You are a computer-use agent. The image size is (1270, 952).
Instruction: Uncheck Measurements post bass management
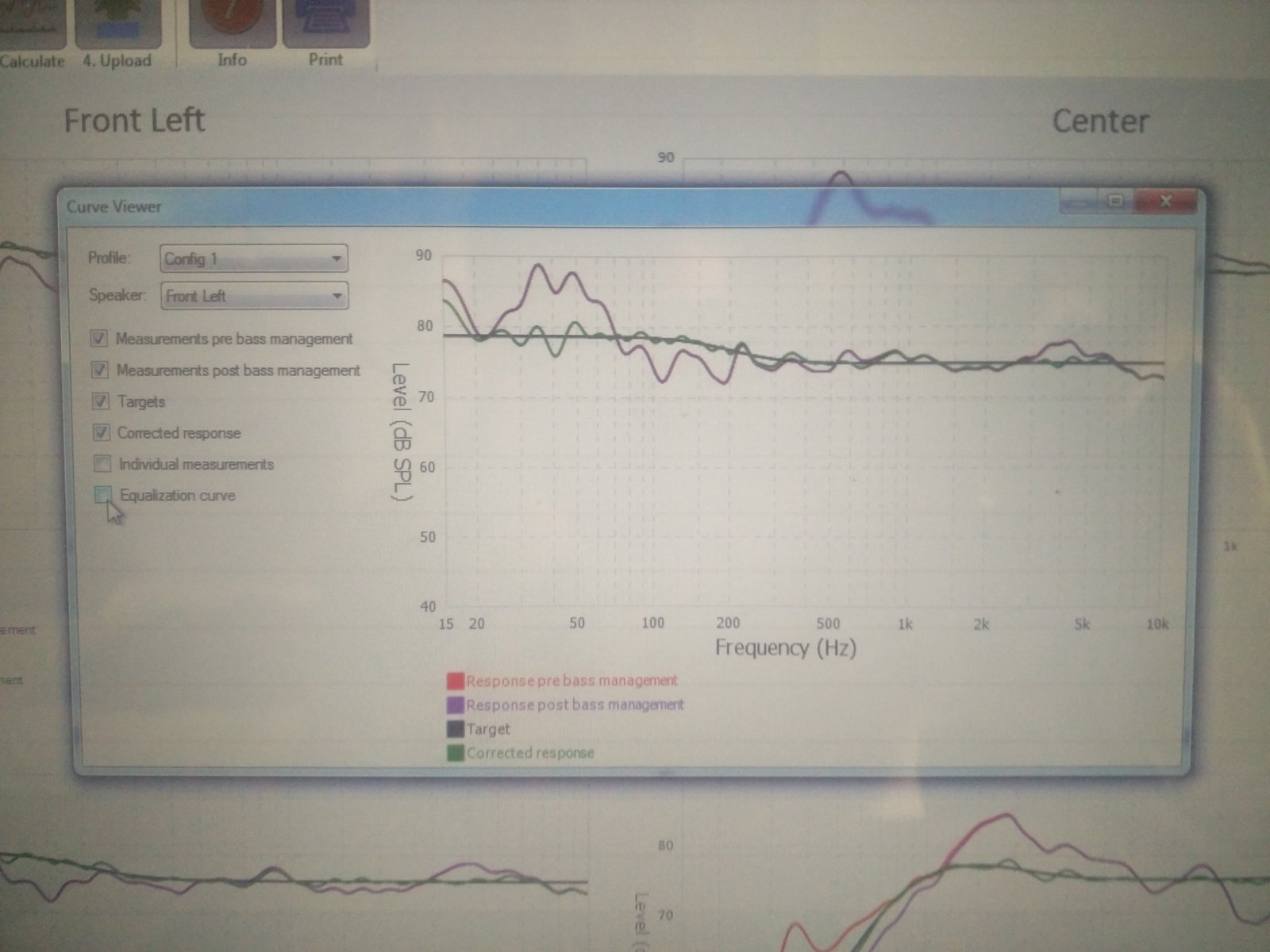coord(100,370)
